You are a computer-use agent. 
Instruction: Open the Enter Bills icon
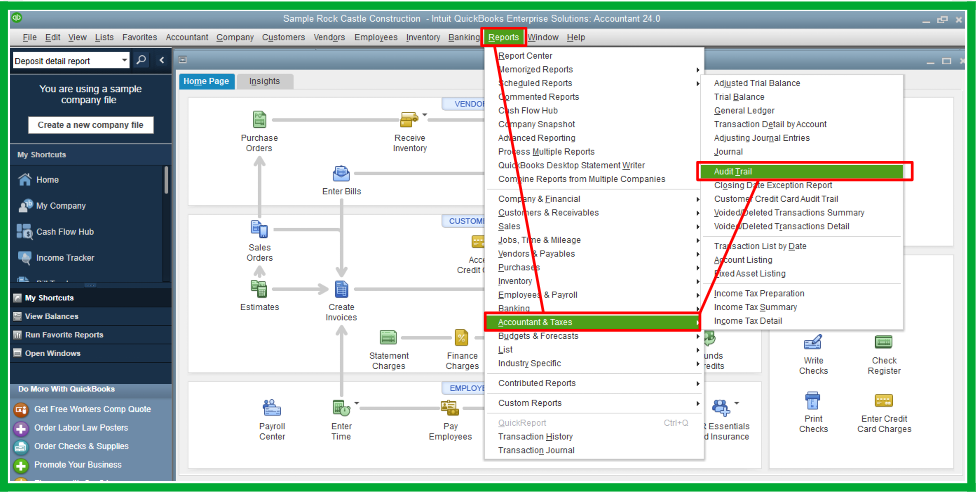pos(341,173)
